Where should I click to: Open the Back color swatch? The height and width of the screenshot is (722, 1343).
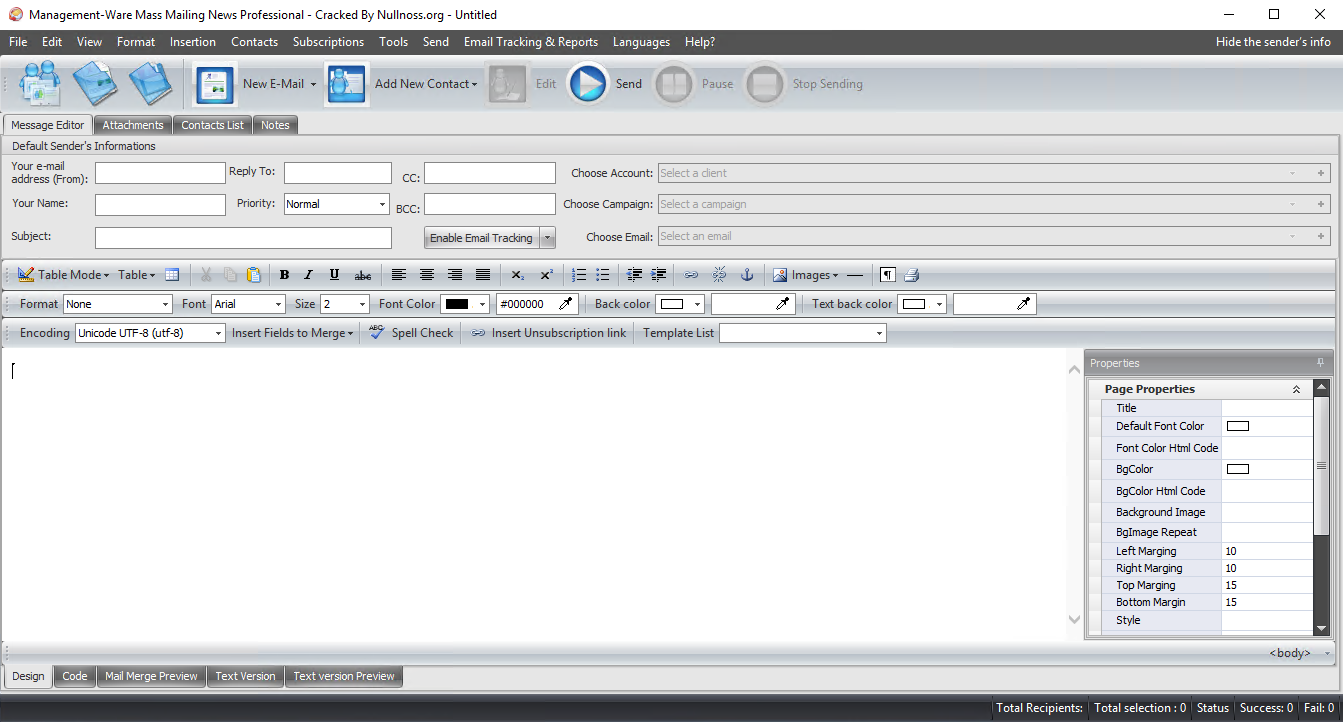coord(680,304)
